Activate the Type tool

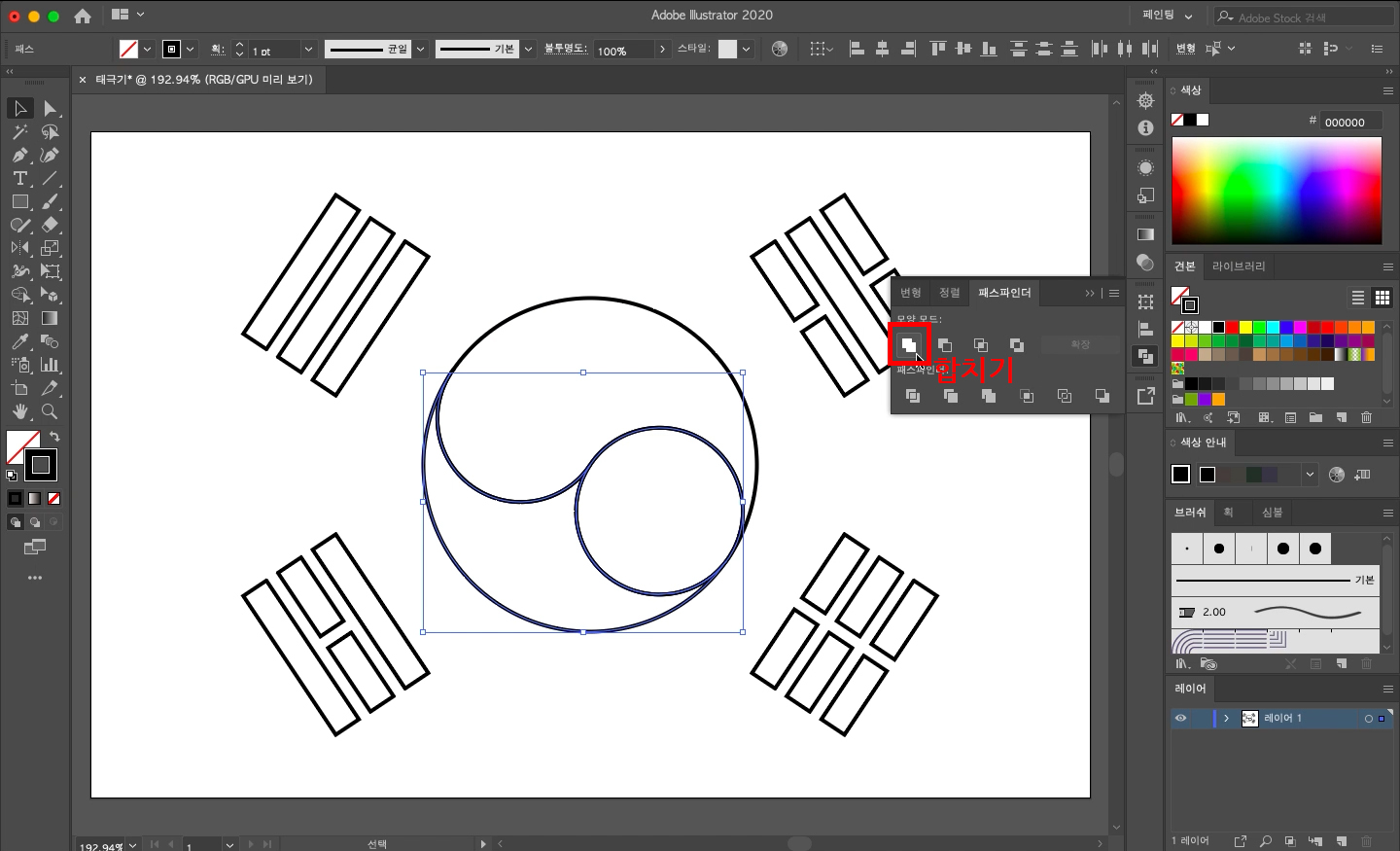click(19, 178)
